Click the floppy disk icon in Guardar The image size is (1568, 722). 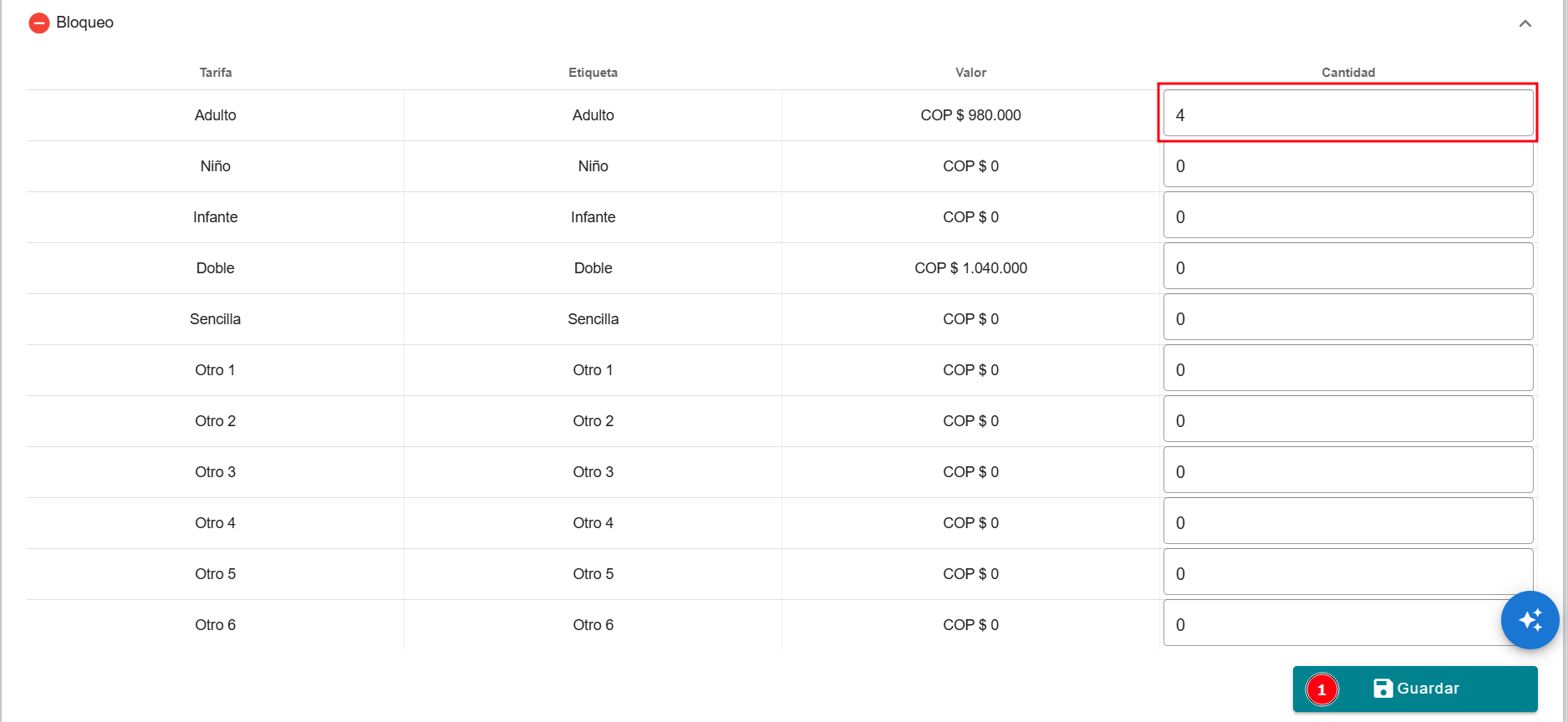[1382, 689]
